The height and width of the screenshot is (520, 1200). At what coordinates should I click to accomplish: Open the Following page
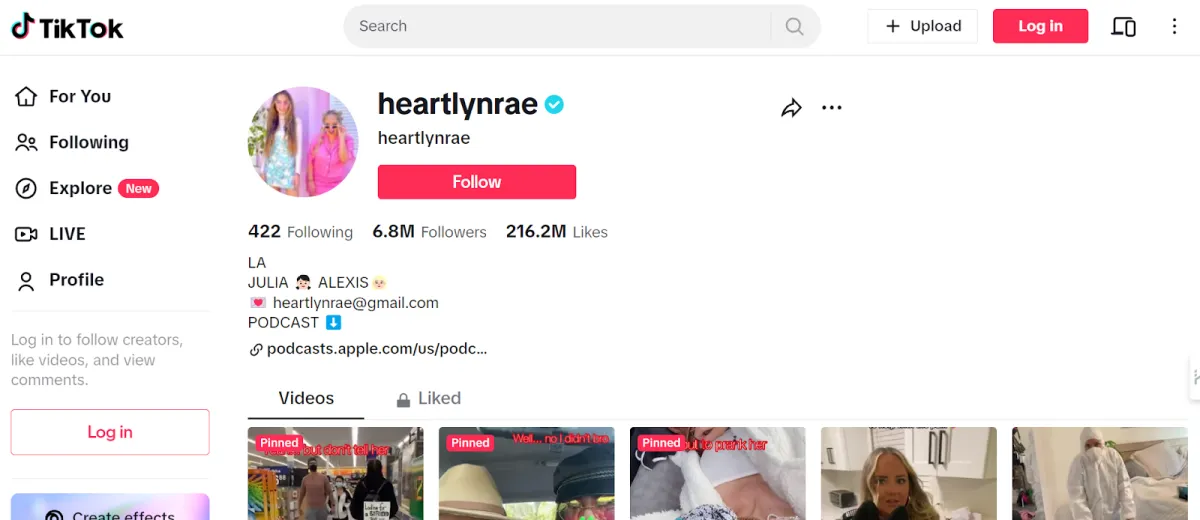coord(72,142)
